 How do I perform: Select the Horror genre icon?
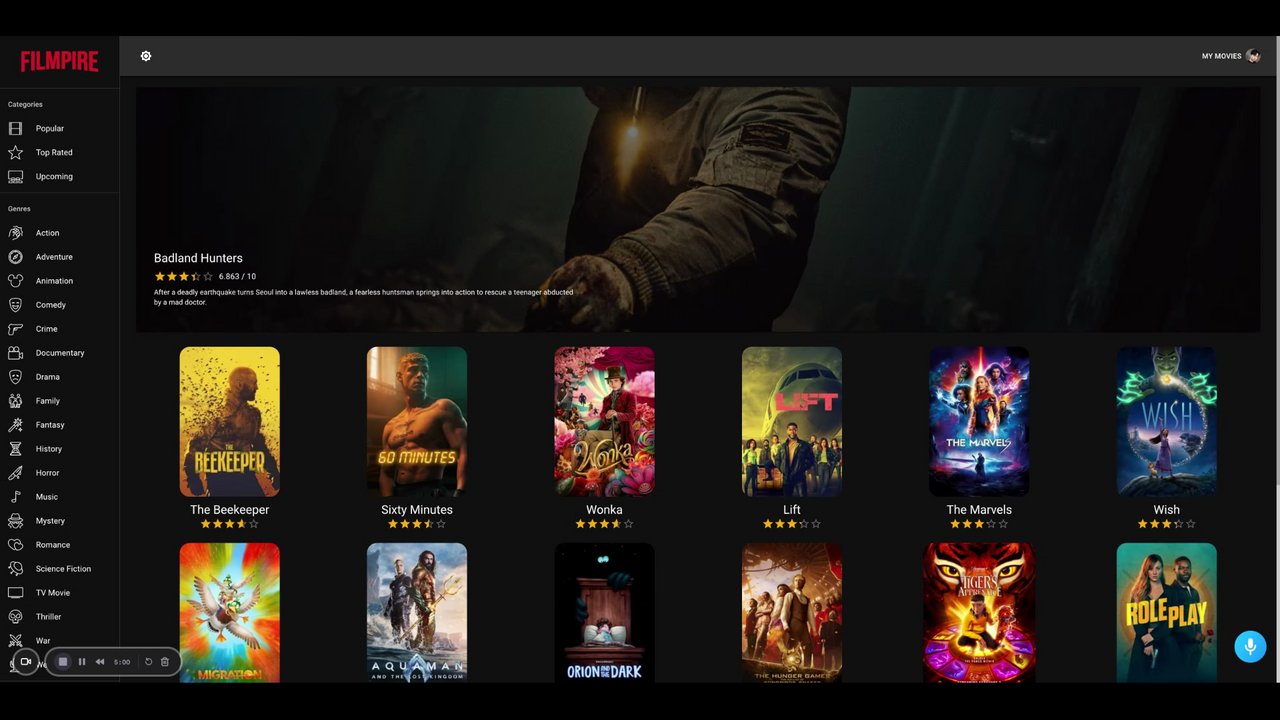click(15, 473)
